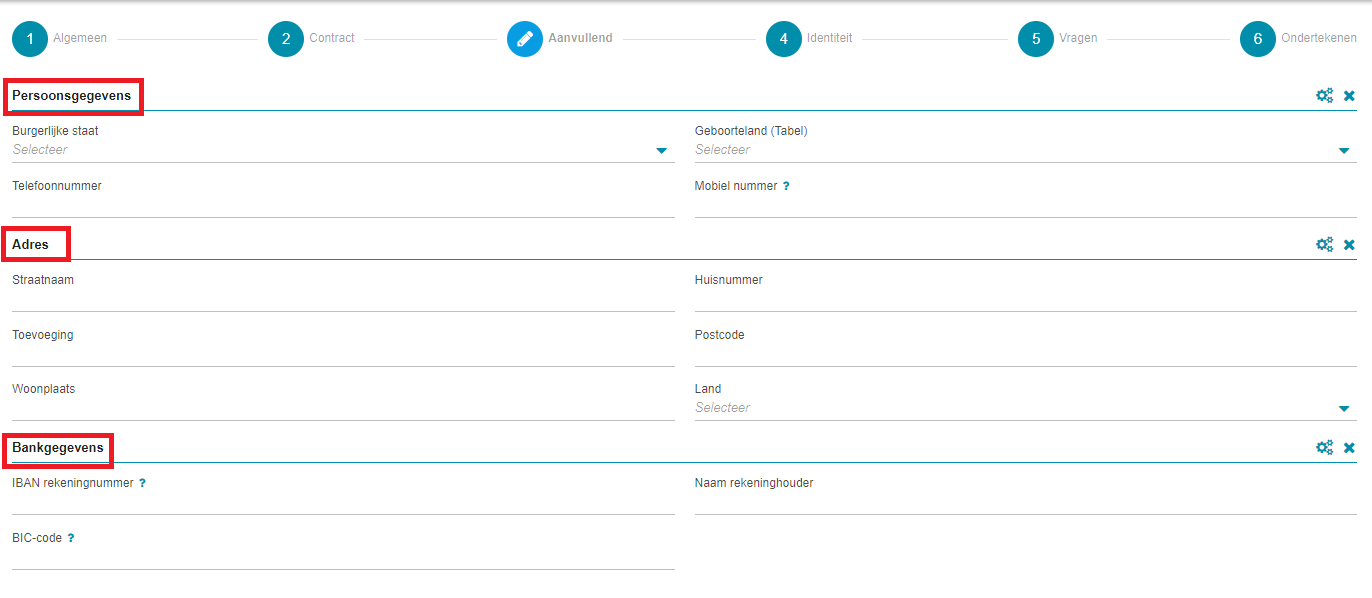The image size is (1372, 598).
Task: Remove the Bankgegevens section with X icon
Action: [x=1349, y=448]
